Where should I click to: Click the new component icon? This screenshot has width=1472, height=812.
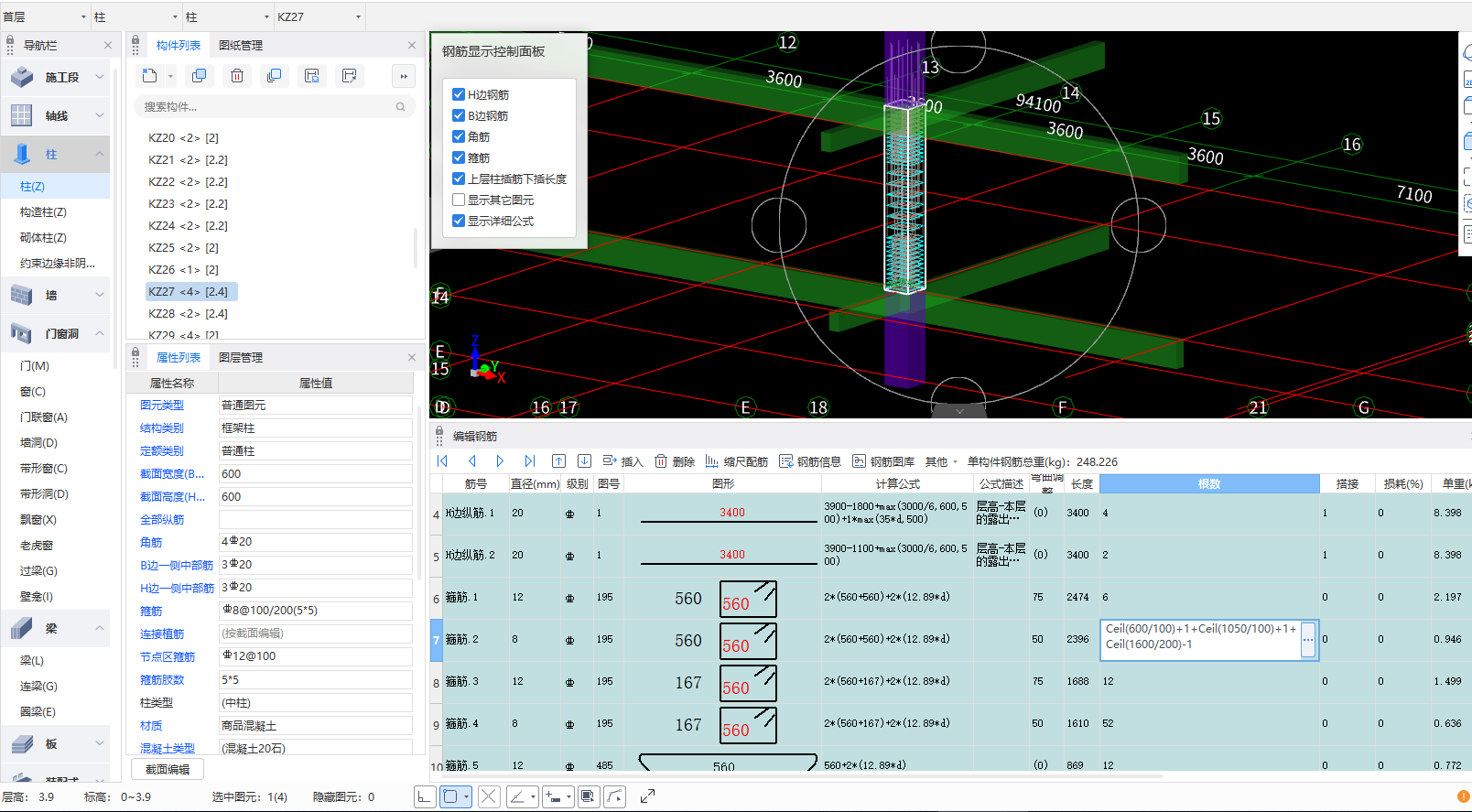(150, 76)
